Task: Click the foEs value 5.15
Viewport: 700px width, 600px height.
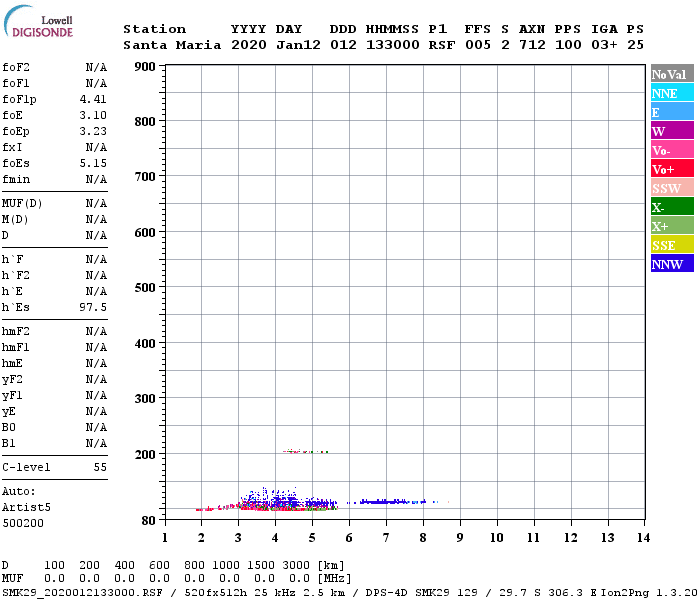Action: click(93, 163)
